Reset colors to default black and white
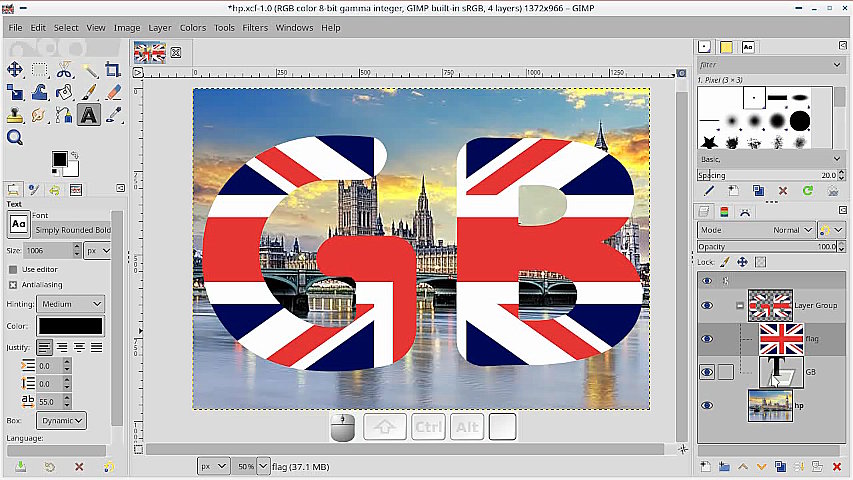The height and width of the screenshot is (480, 853). point(55,173)
